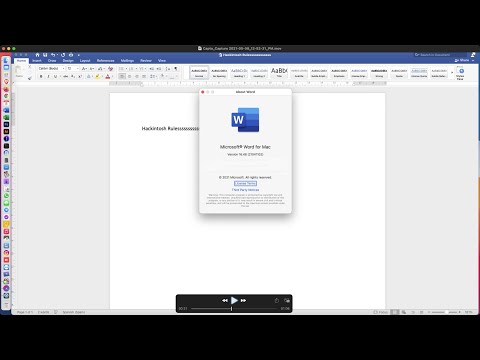Toggle Superscript formatting
The image size is (480, 360).
point(80,77)
